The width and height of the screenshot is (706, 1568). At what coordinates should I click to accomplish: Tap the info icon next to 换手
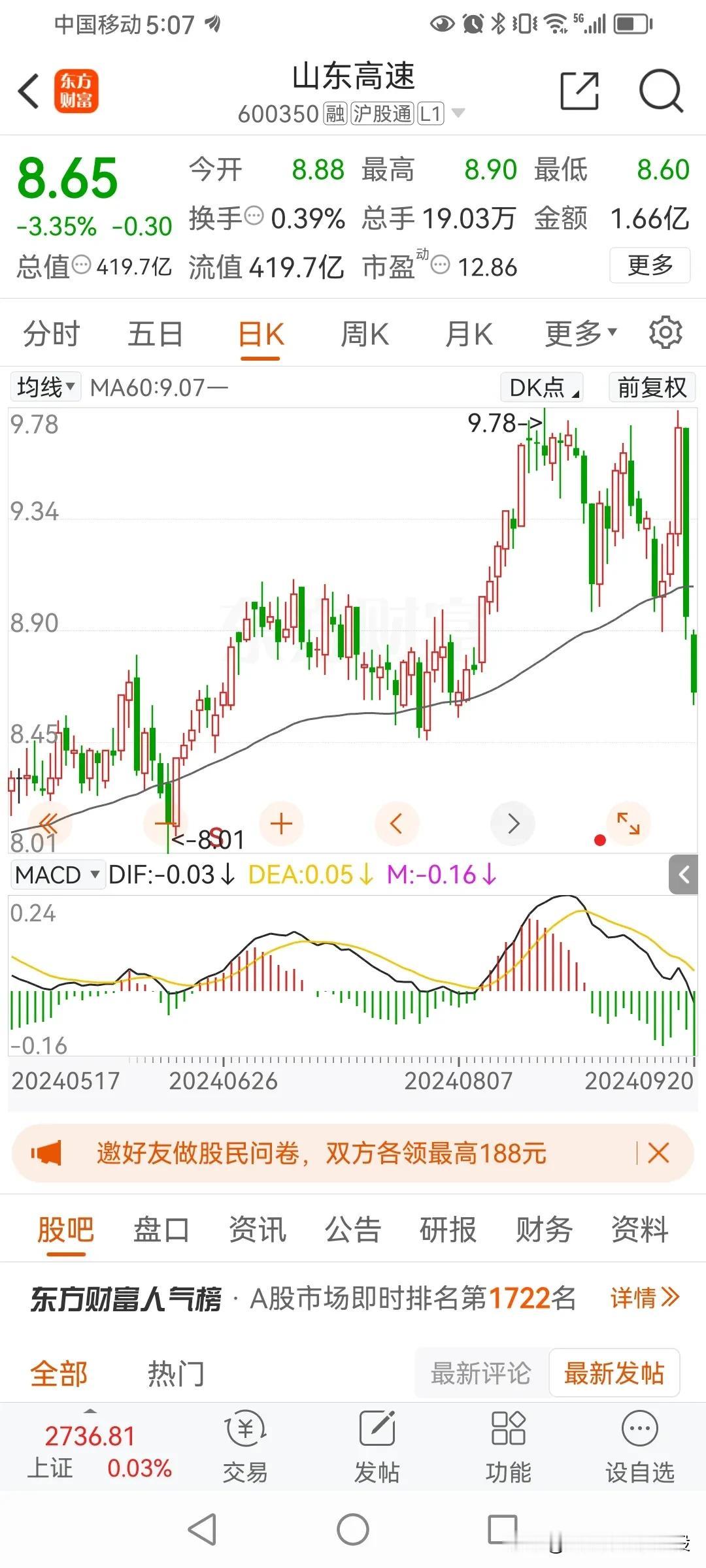254,214
